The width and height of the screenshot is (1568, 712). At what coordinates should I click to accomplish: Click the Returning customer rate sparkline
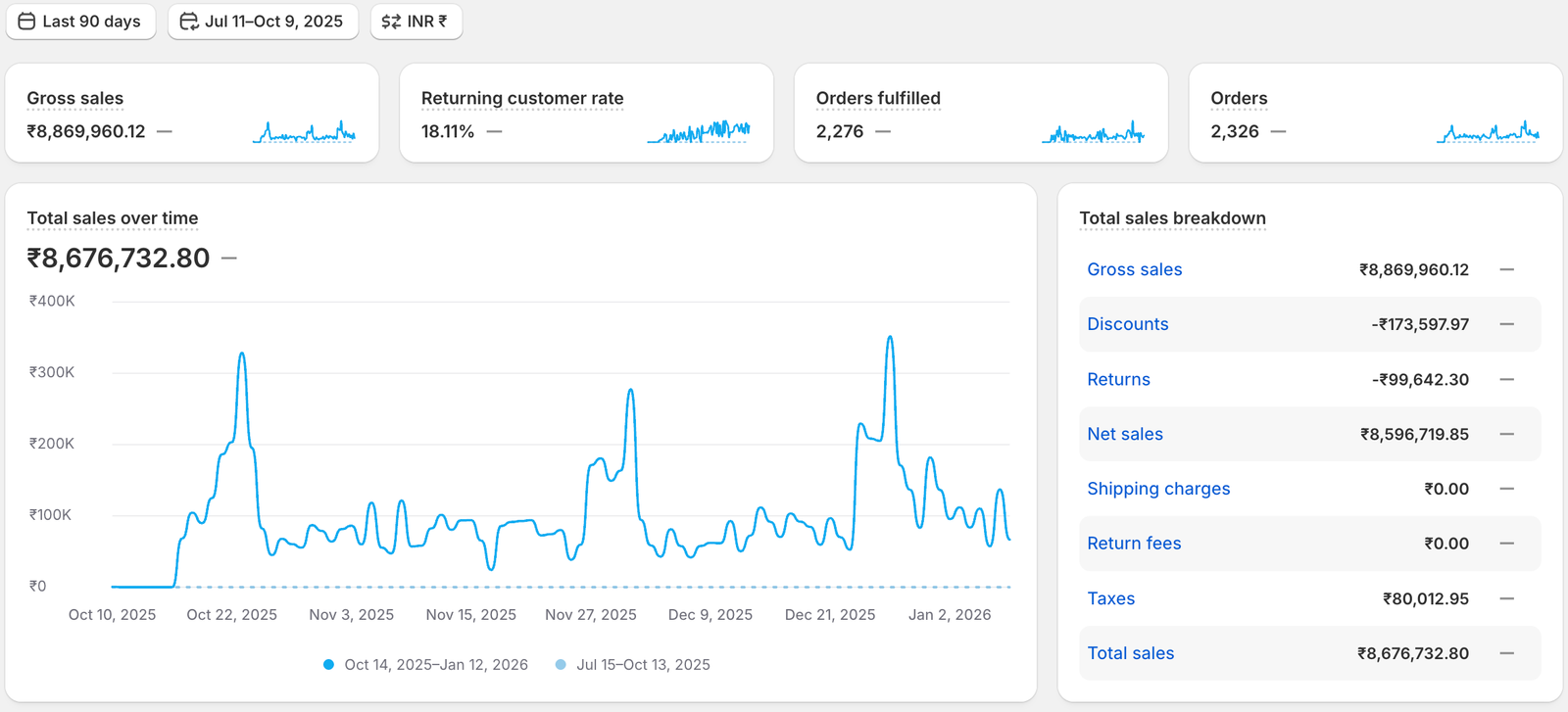(699, 132)
